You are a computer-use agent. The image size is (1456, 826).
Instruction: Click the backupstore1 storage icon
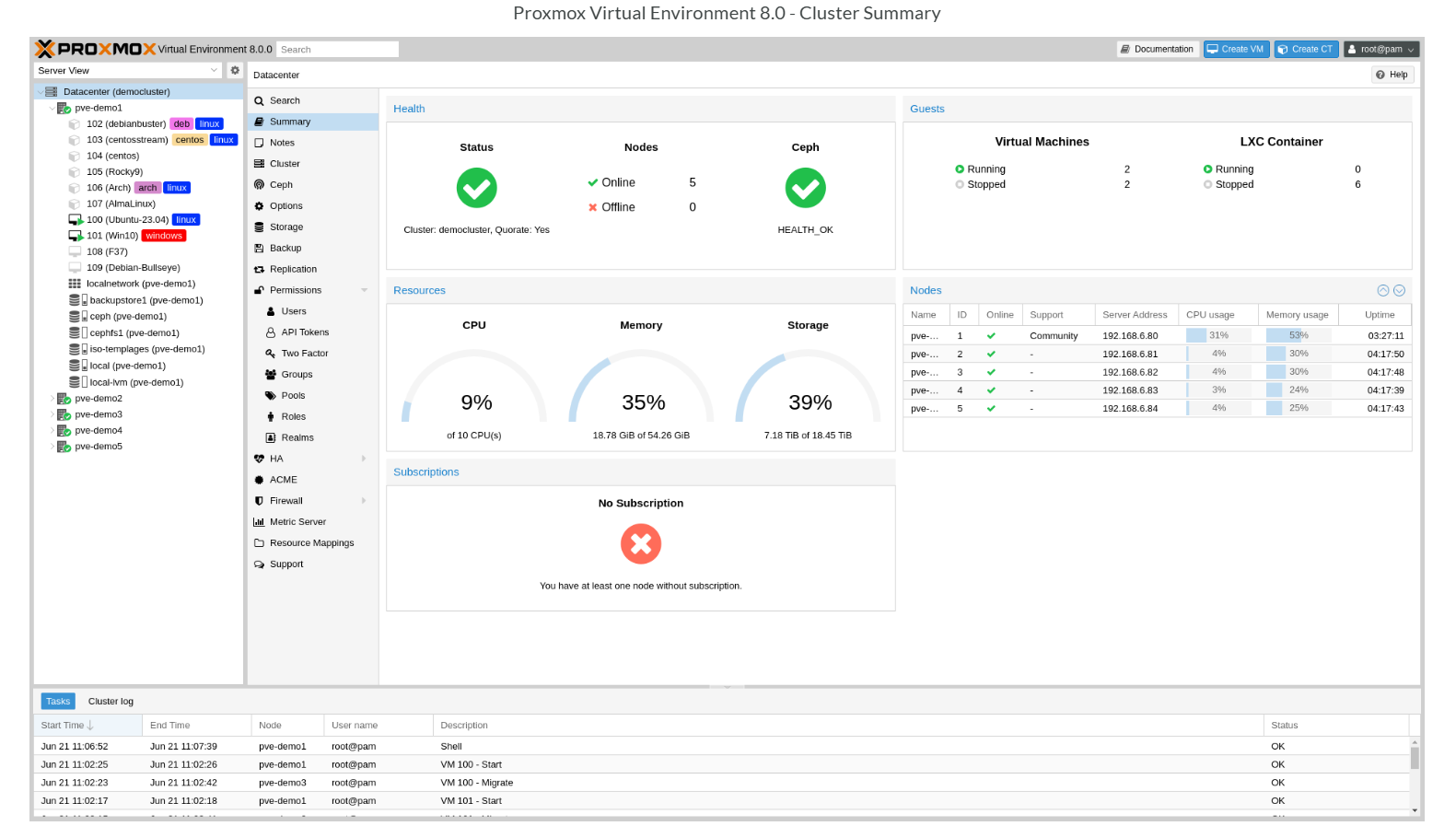tap(78, 300)
